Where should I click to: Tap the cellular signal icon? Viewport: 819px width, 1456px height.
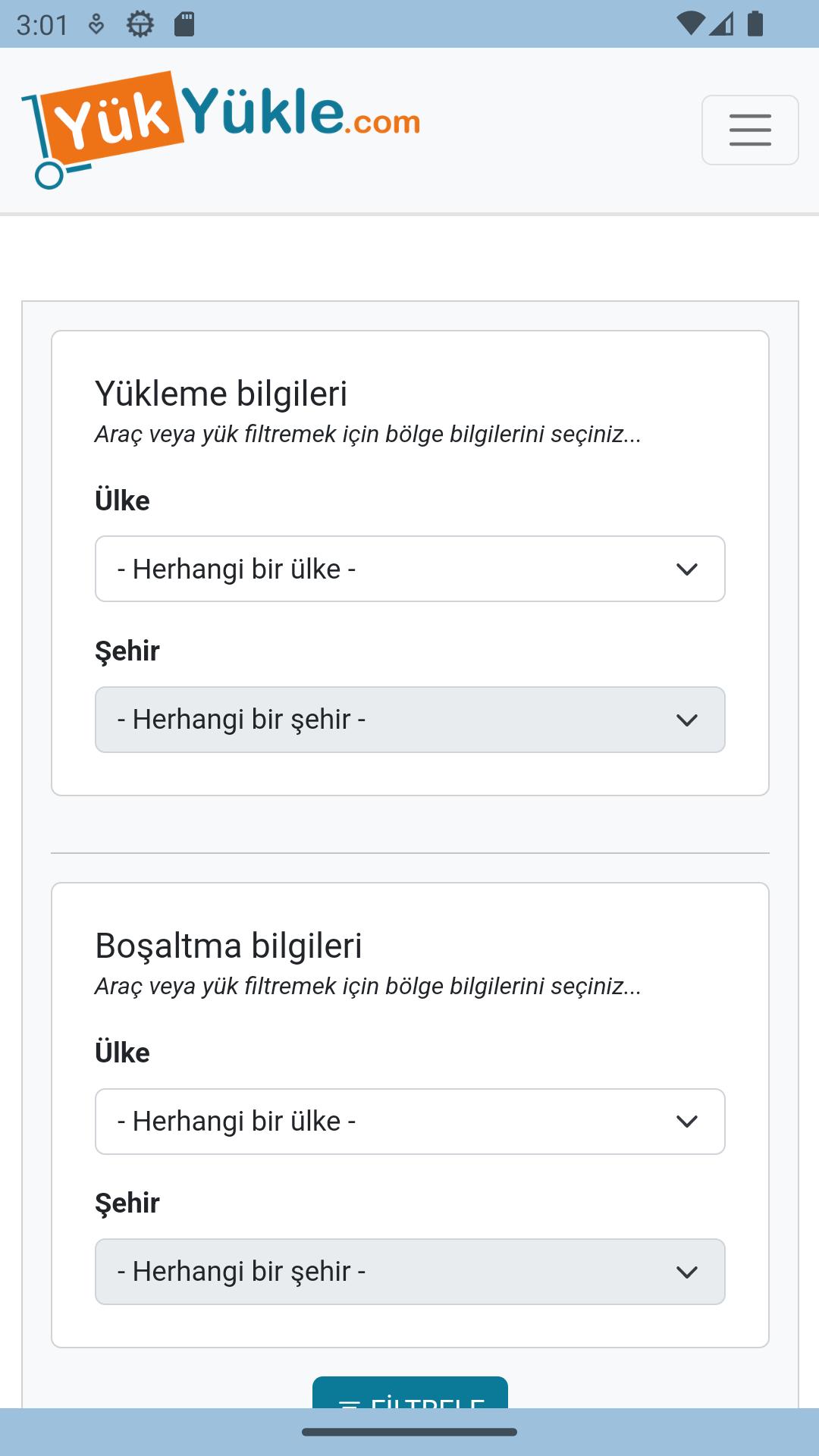pos(721,24)
